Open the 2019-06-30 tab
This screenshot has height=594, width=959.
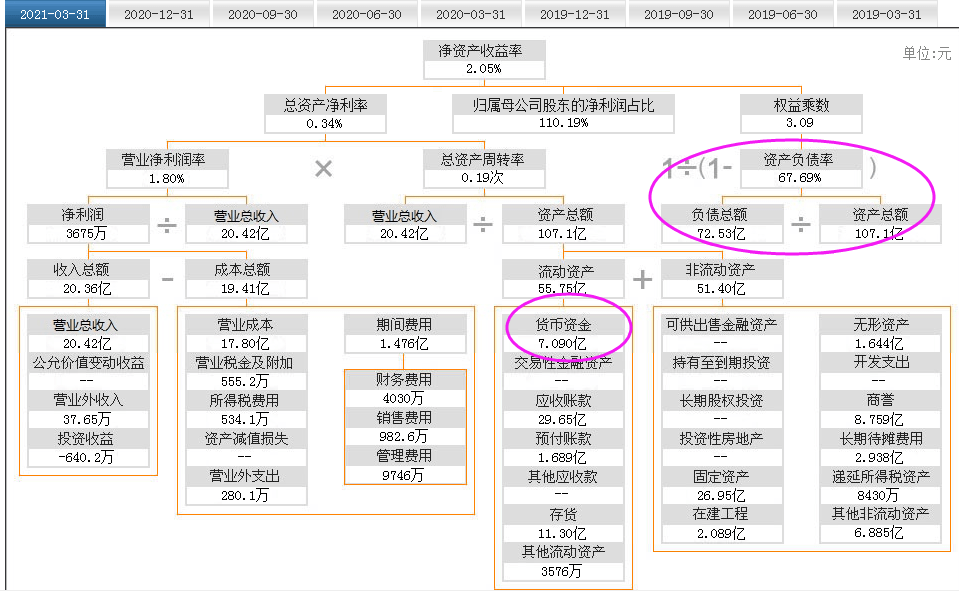[x=782, y=14]
